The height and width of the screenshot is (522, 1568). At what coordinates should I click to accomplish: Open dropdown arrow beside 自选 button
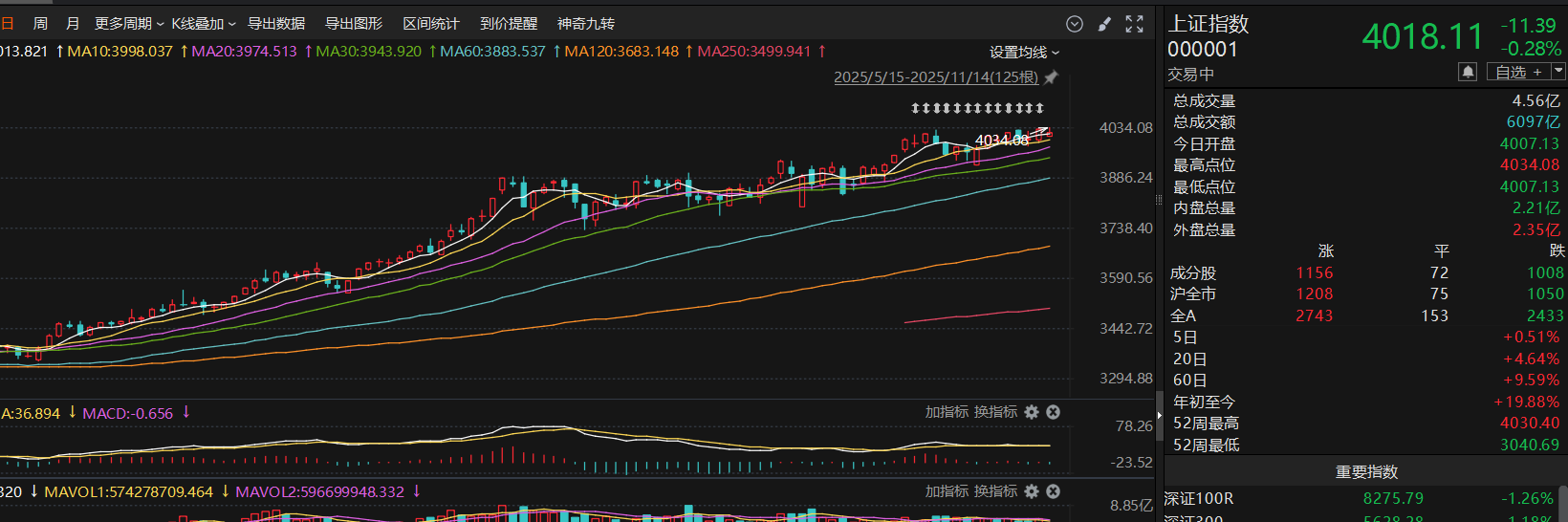click(x=1558, y=72)
